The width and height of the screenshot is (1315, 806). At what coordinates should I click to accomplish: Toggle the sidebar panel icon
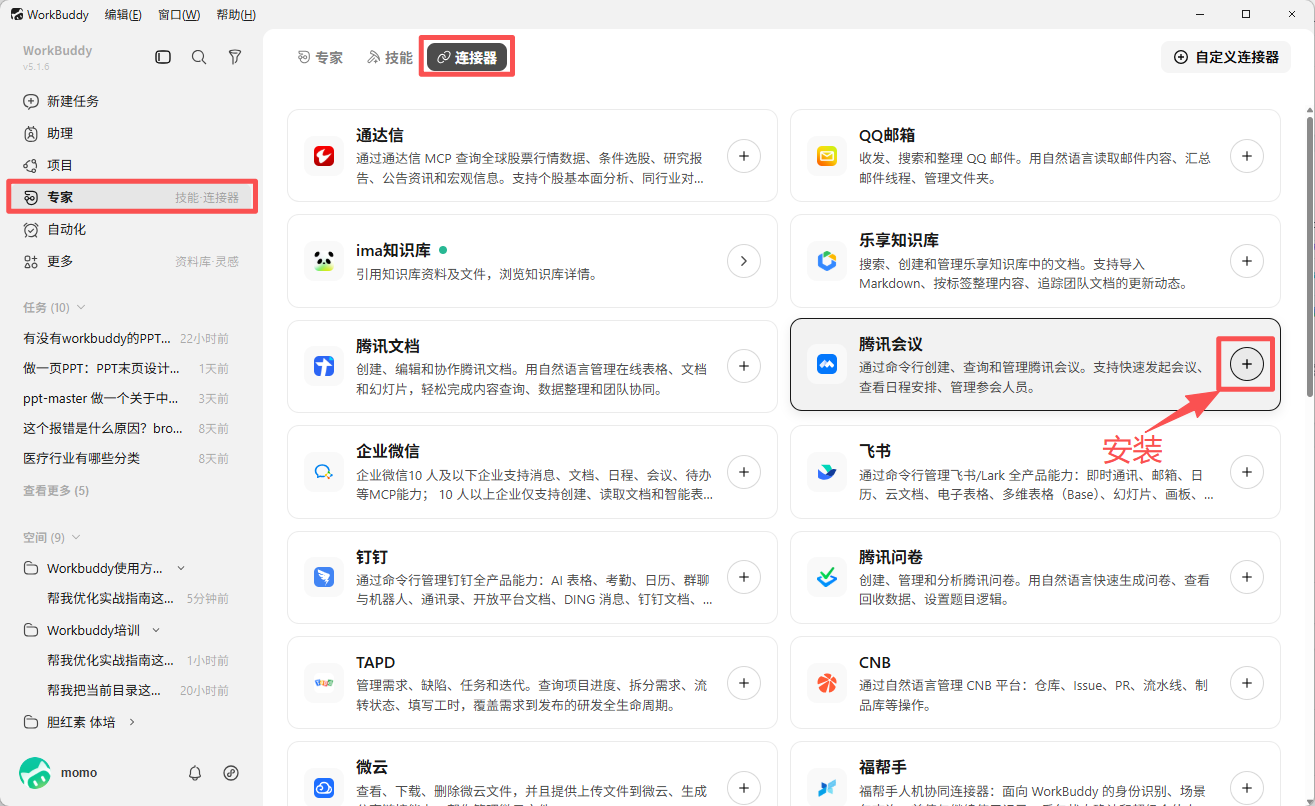point(163,57)
